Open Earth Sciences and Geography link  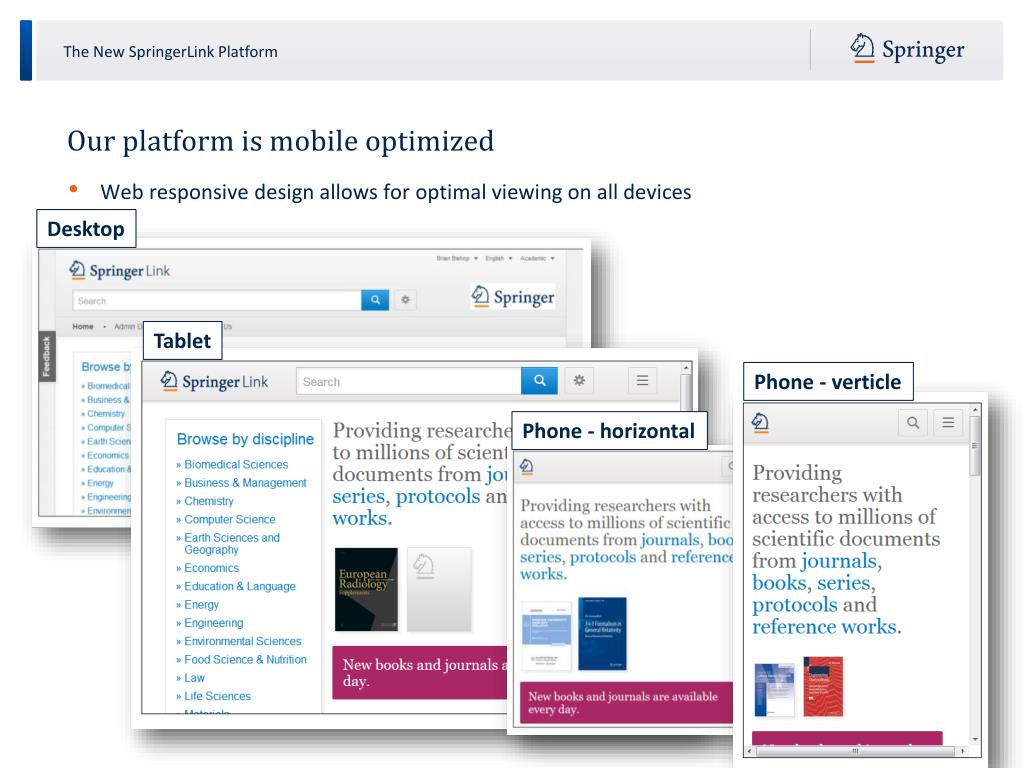coord(232,543)
